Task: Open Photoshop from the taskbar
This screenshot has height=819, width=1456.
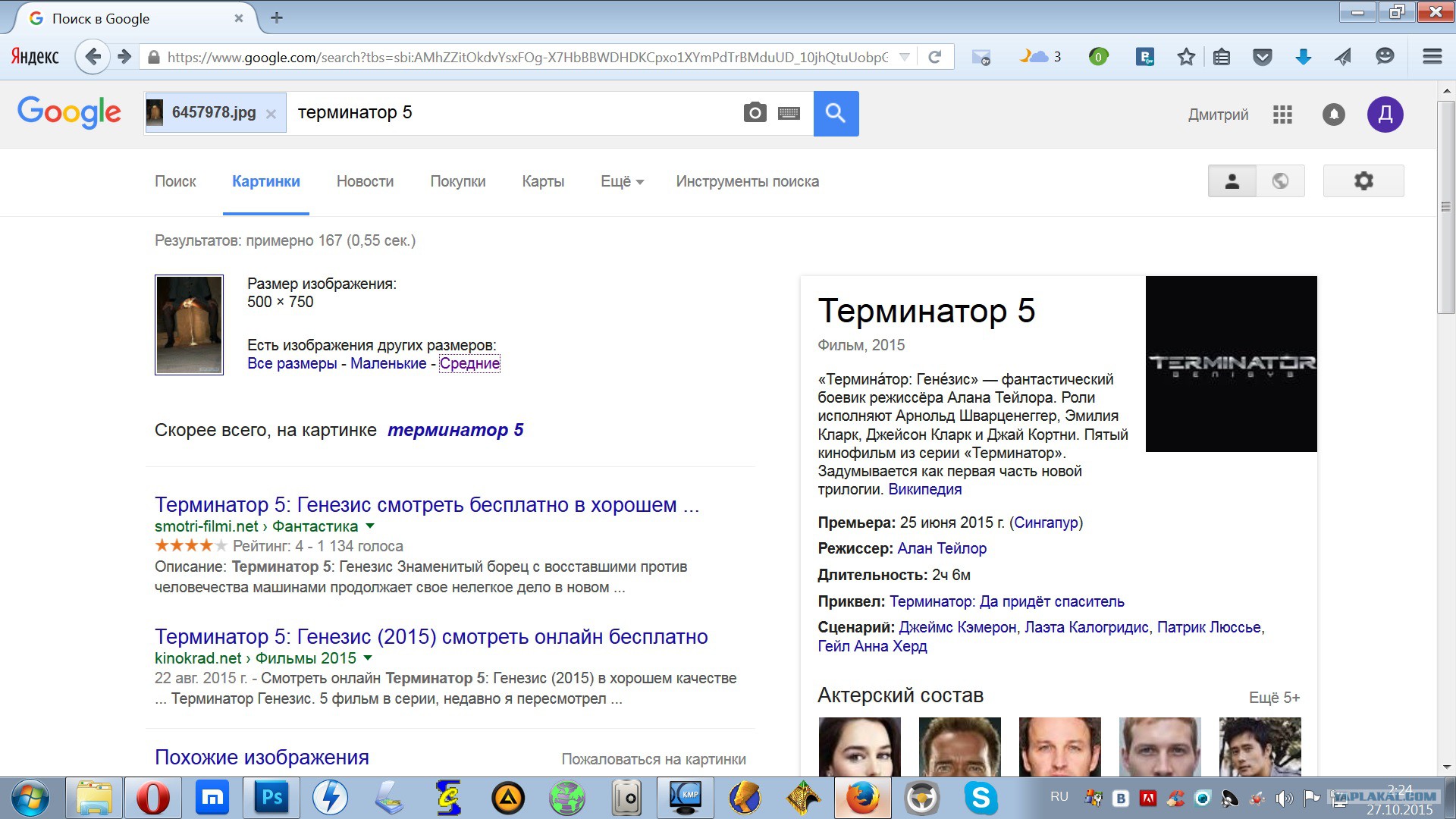Action: point(271,798)
